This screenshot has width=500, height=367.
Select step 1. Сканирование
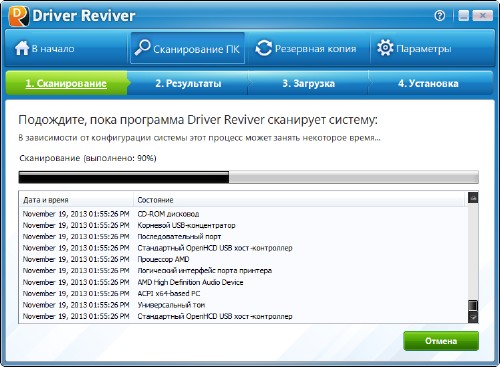click(x=66, y=83)
